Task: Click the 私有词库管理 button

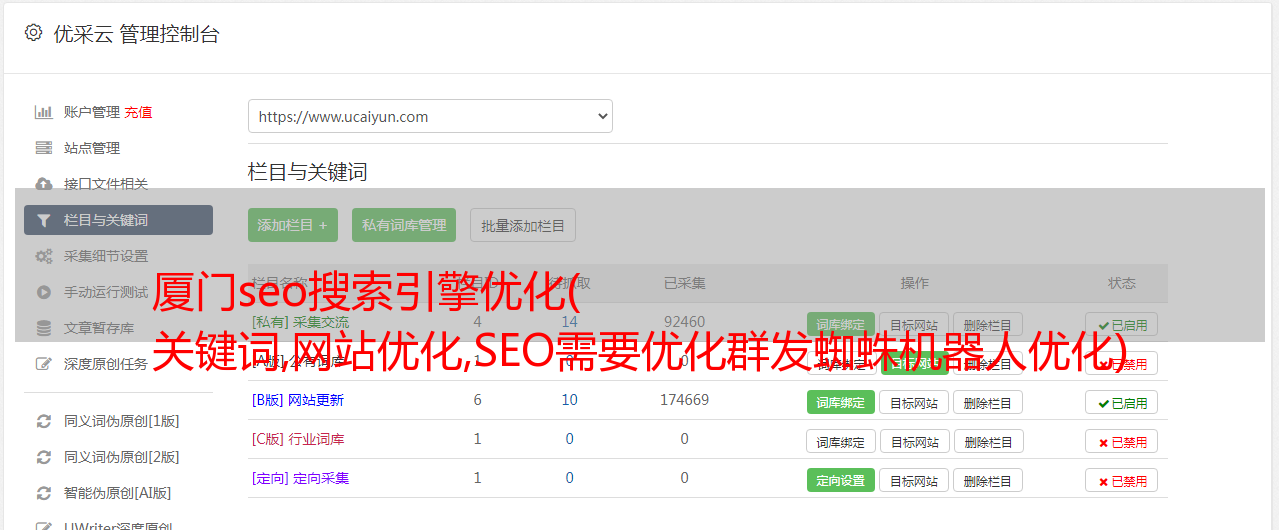Action: 404,225
